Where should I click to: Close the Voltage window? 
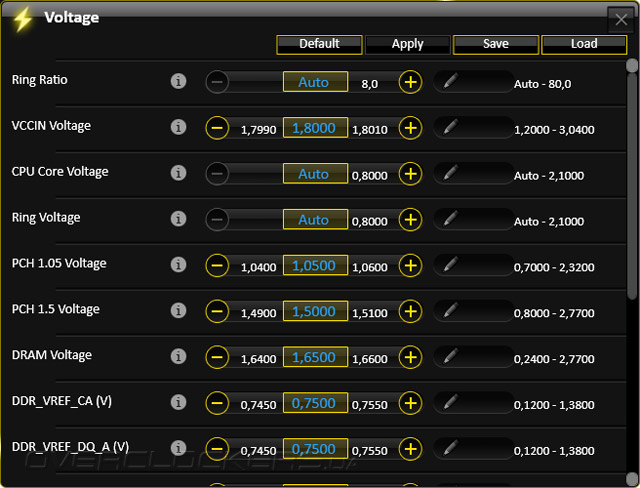point(621,19)
